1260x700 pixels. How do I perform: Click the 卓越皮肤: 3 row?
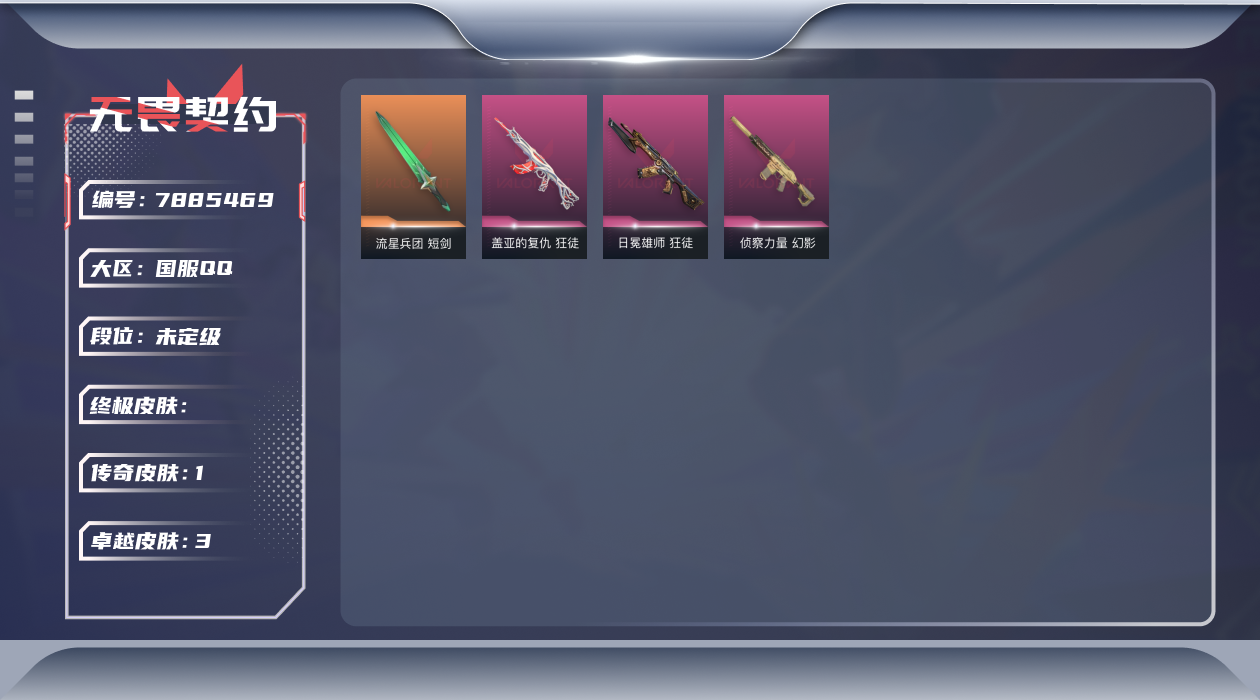coord(165,541)
